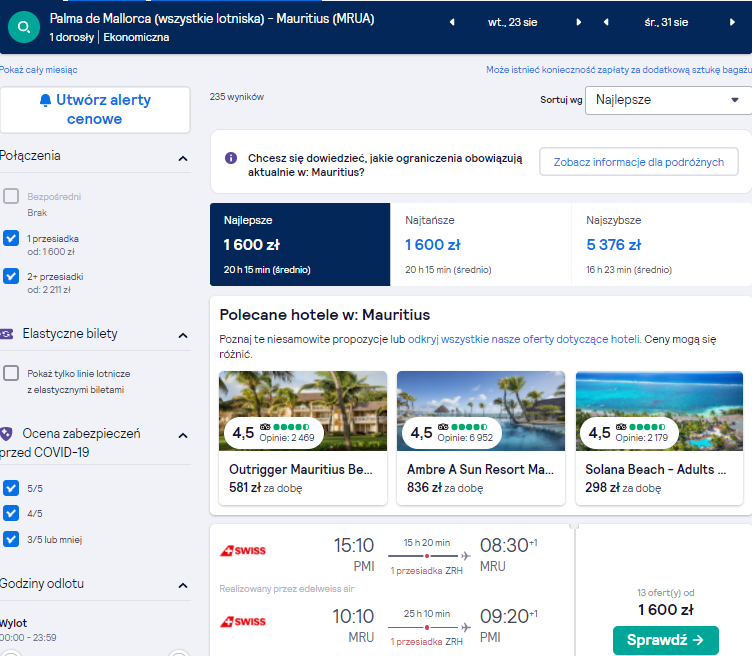Click the info icon about Mauritius restrictions
The height and width of the screenshot is (656, 752).
(x=231, y=158)
